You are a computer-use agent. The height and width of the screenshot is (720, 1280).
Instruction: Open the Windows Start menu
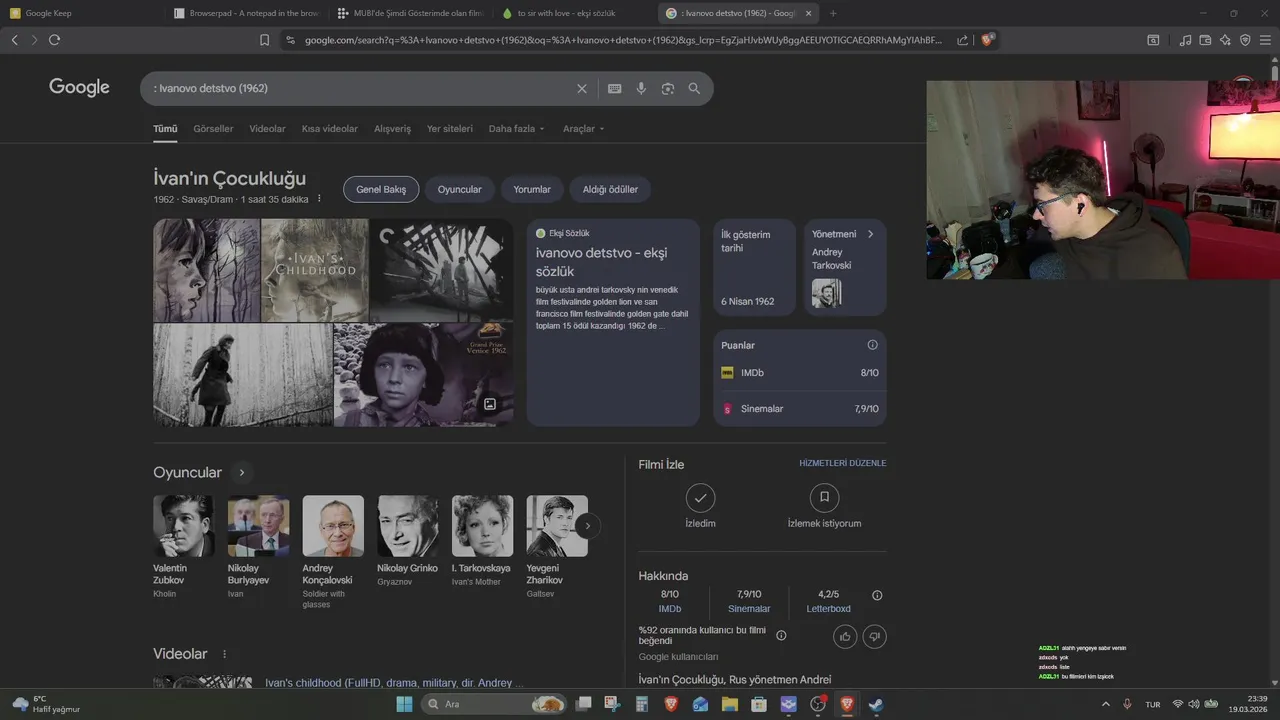pyautogui.click(x=404, y=704)
